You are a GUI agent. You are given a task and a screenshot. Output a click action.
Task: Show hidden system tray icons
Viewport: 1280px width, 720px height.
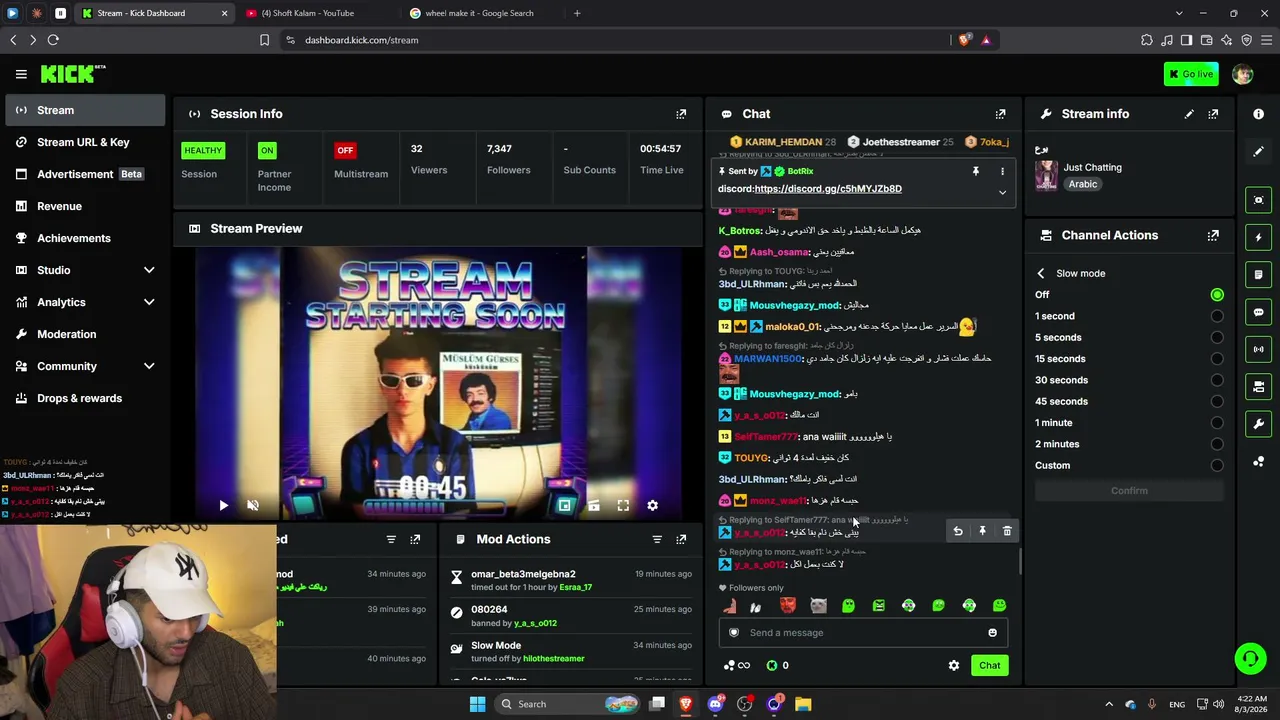pos(1108,704)
